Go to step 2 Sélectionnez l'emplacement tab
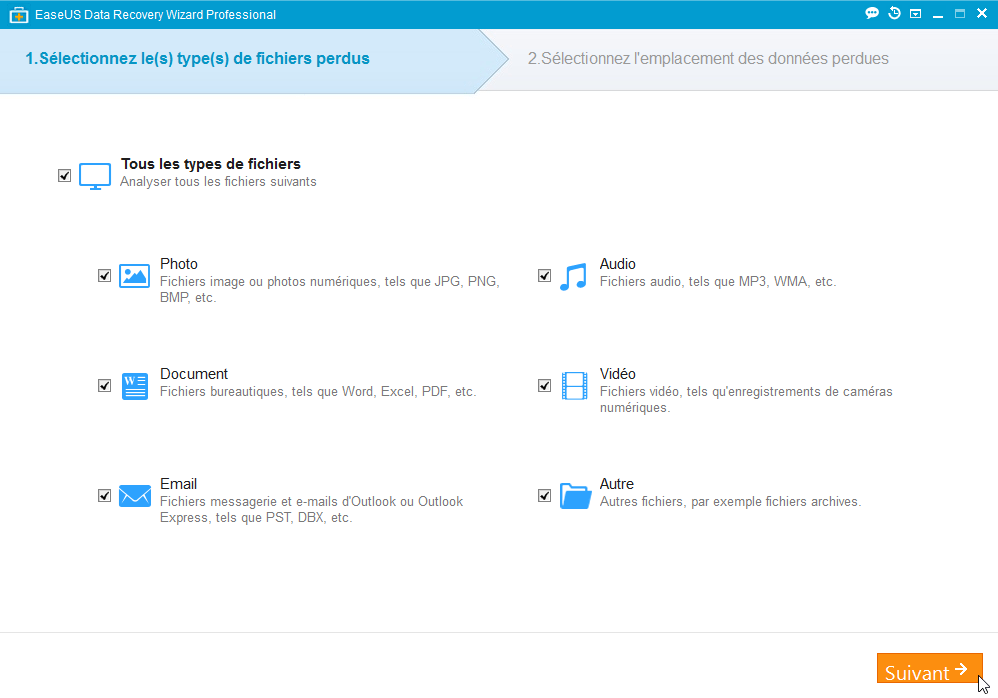The width and height of the screenshot is (998, 698). click(x=708, y=59)
